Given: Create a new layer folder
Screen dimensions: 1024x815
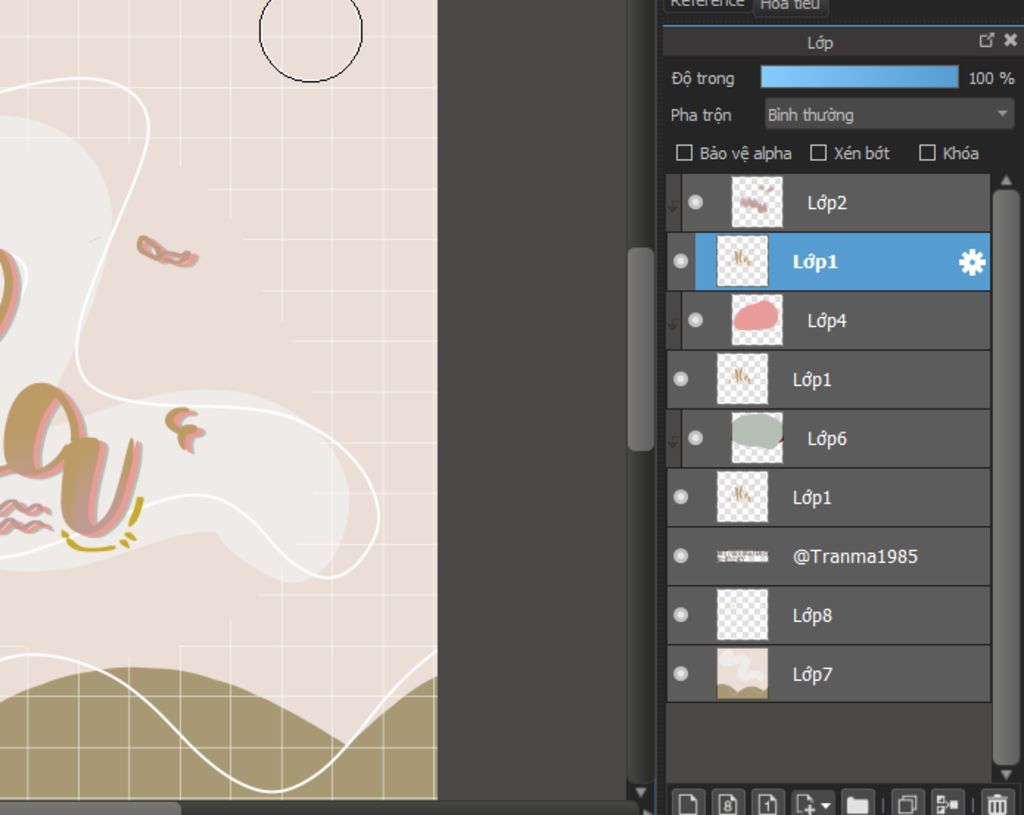Looking at the screenshot, I should point(857,803).
